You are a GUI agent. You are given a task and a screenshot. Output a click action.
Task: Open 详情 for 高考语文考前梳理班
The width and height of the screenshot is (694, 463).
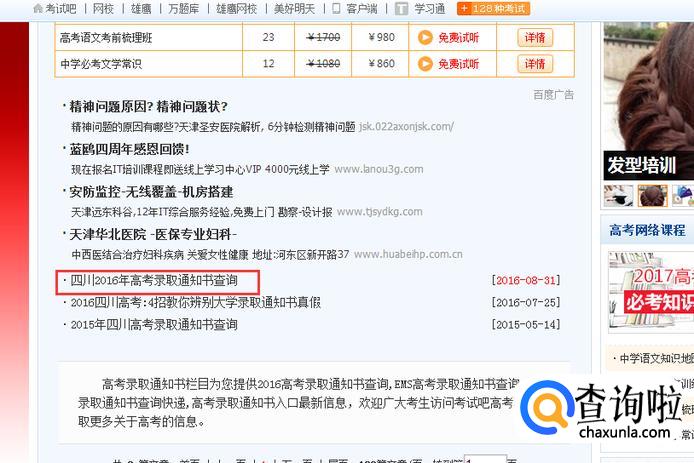pos(535,38)
